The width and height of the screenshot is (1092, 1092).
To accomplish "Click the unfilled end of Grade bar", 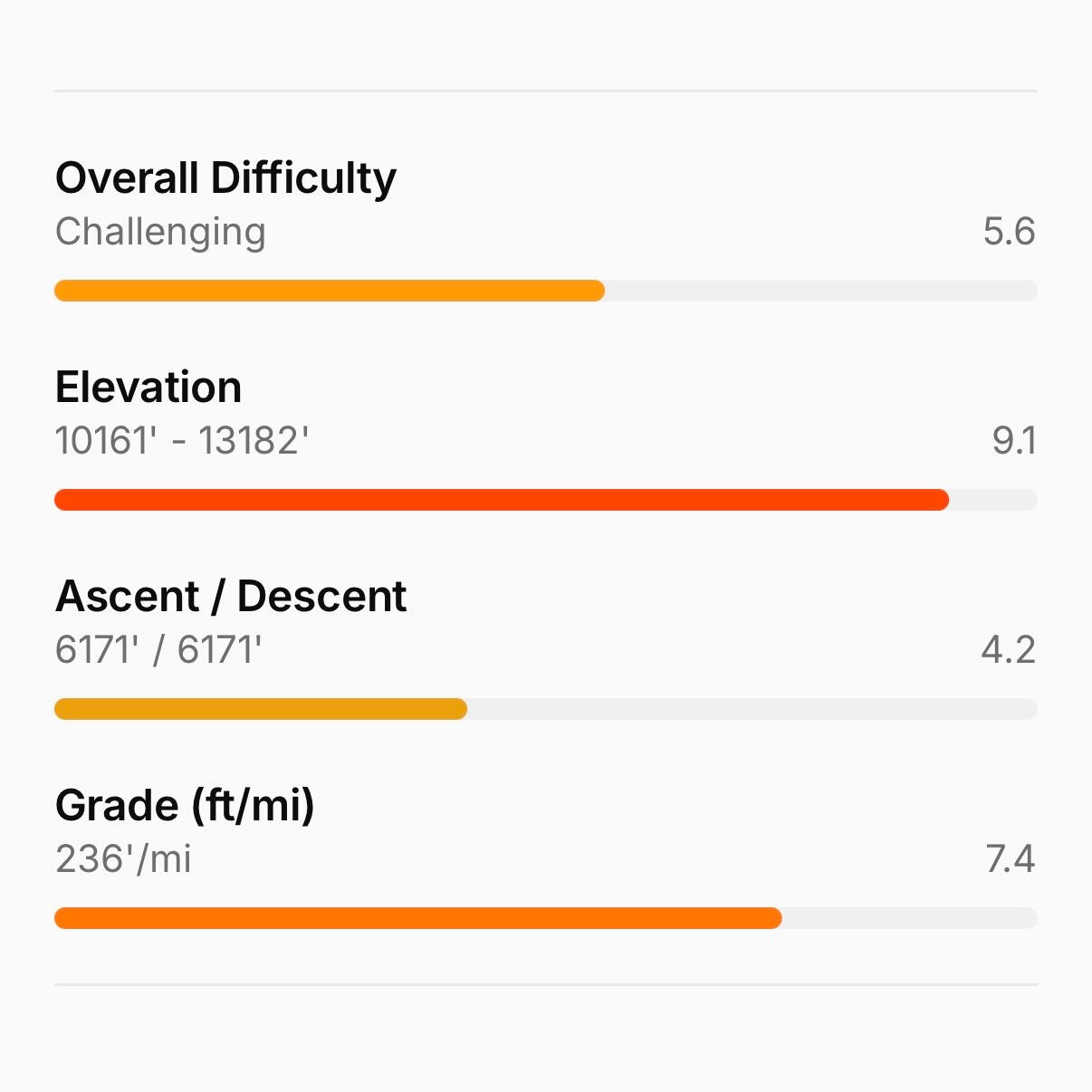I will (x=909, y=918).
